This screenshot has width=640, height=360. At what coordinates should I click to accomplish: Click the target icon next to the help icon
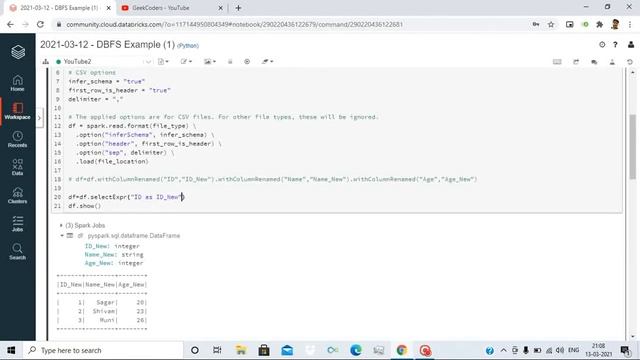pos(602,44)
